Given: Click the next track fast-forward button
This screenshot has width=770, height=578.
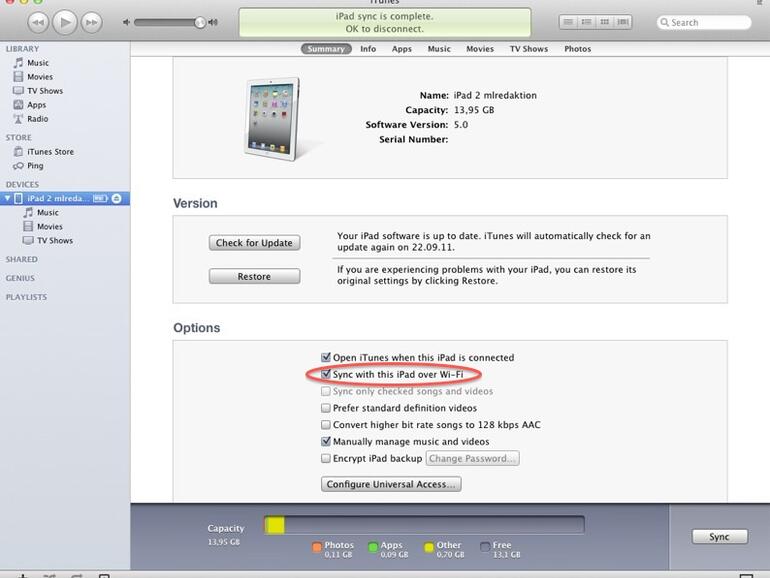Looking at the screenshot, I should tap(91, 23).
